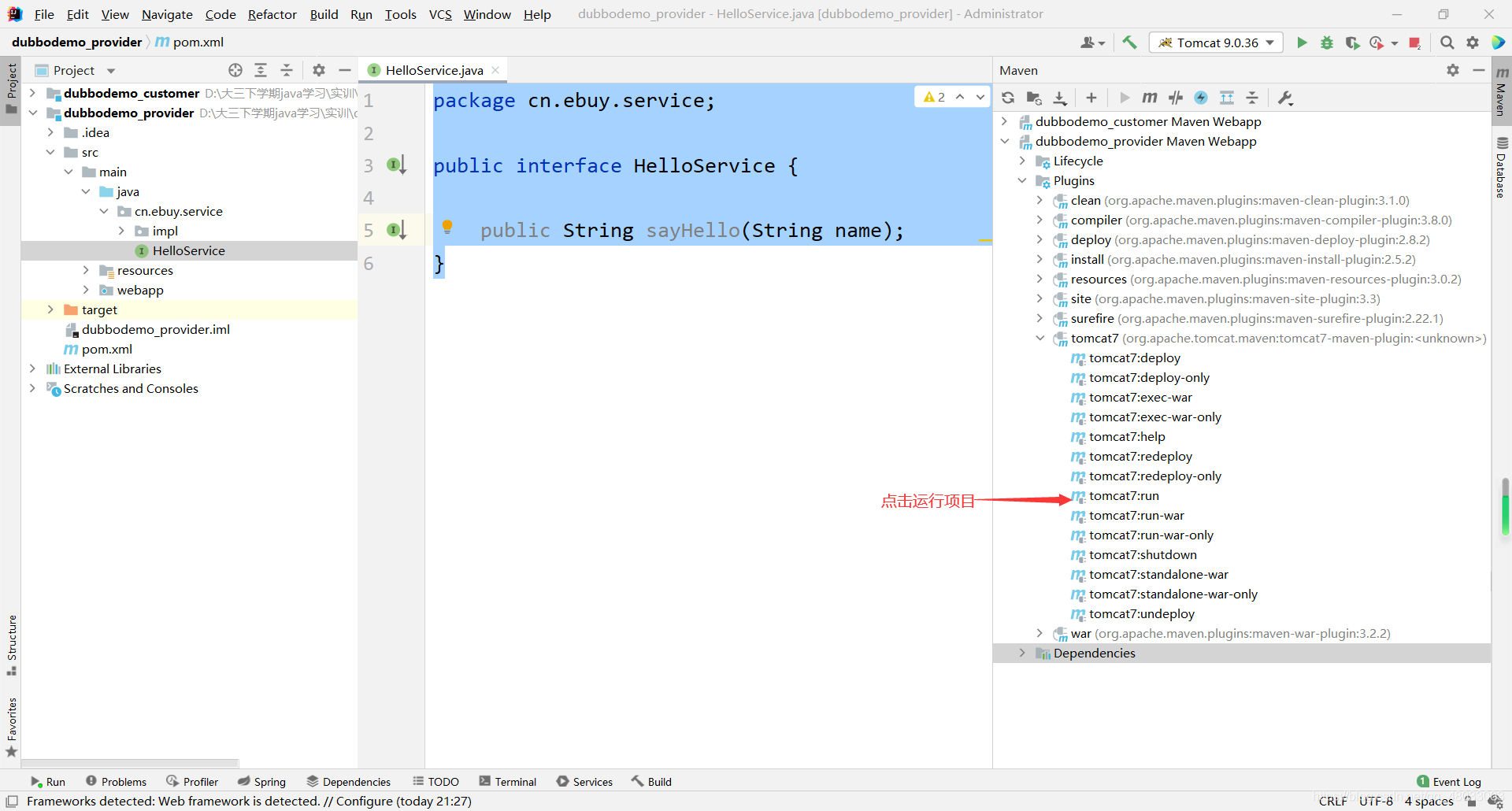Click implementation gutter icon on line 3
Image resolution: width=1512 pixels, height=811 pixels.
pos(396,165)
